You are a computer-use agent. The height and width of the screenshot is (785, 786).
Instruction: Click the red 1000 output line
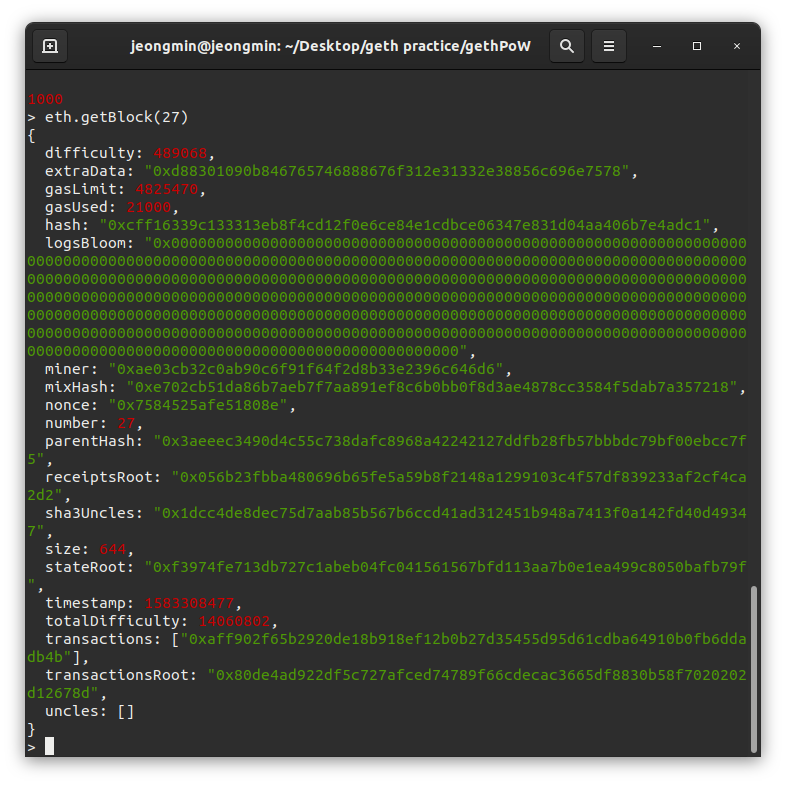(x=45, y=99)
